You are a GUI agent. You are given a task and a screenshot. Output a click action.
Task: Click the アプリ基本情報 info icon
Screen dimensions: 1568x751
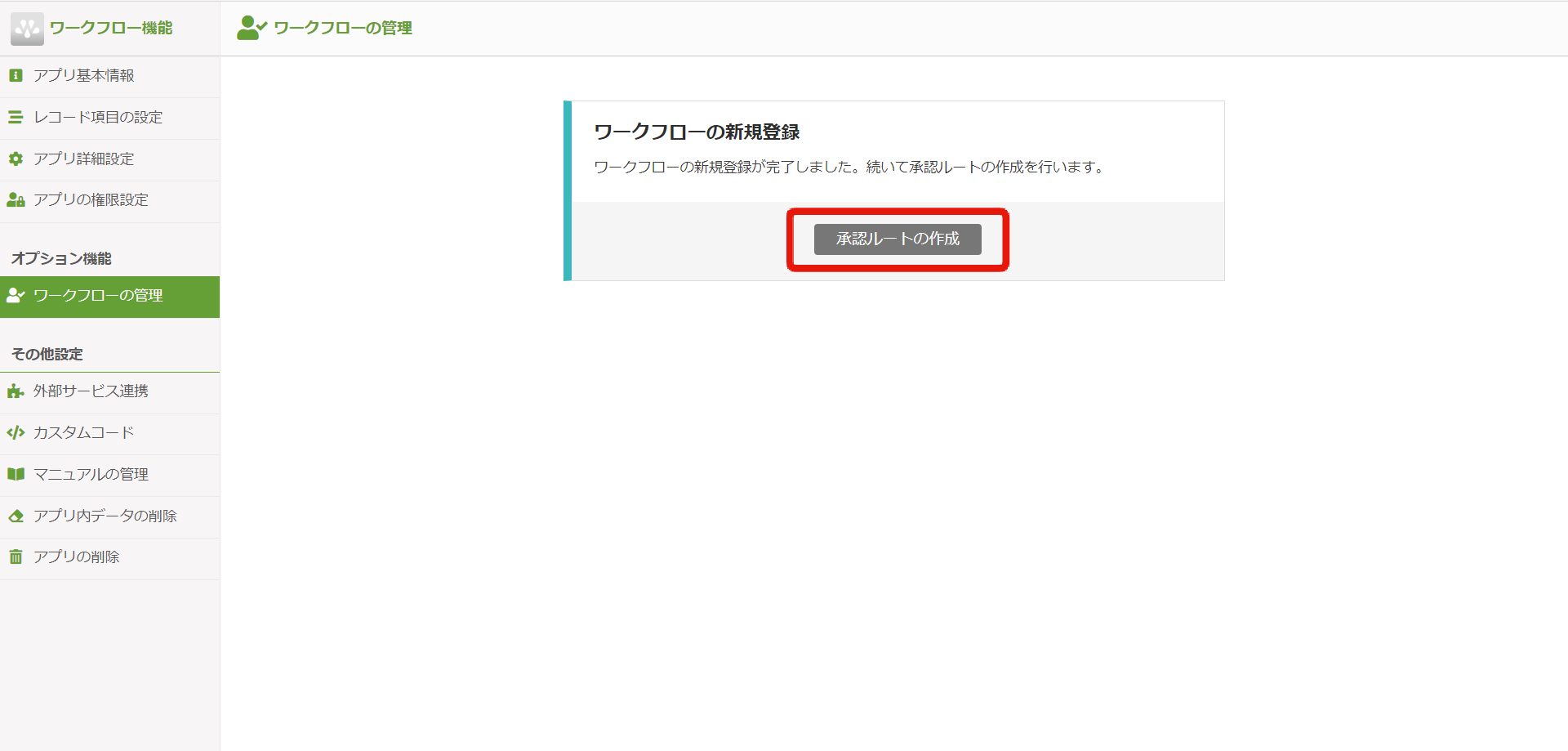16,75
